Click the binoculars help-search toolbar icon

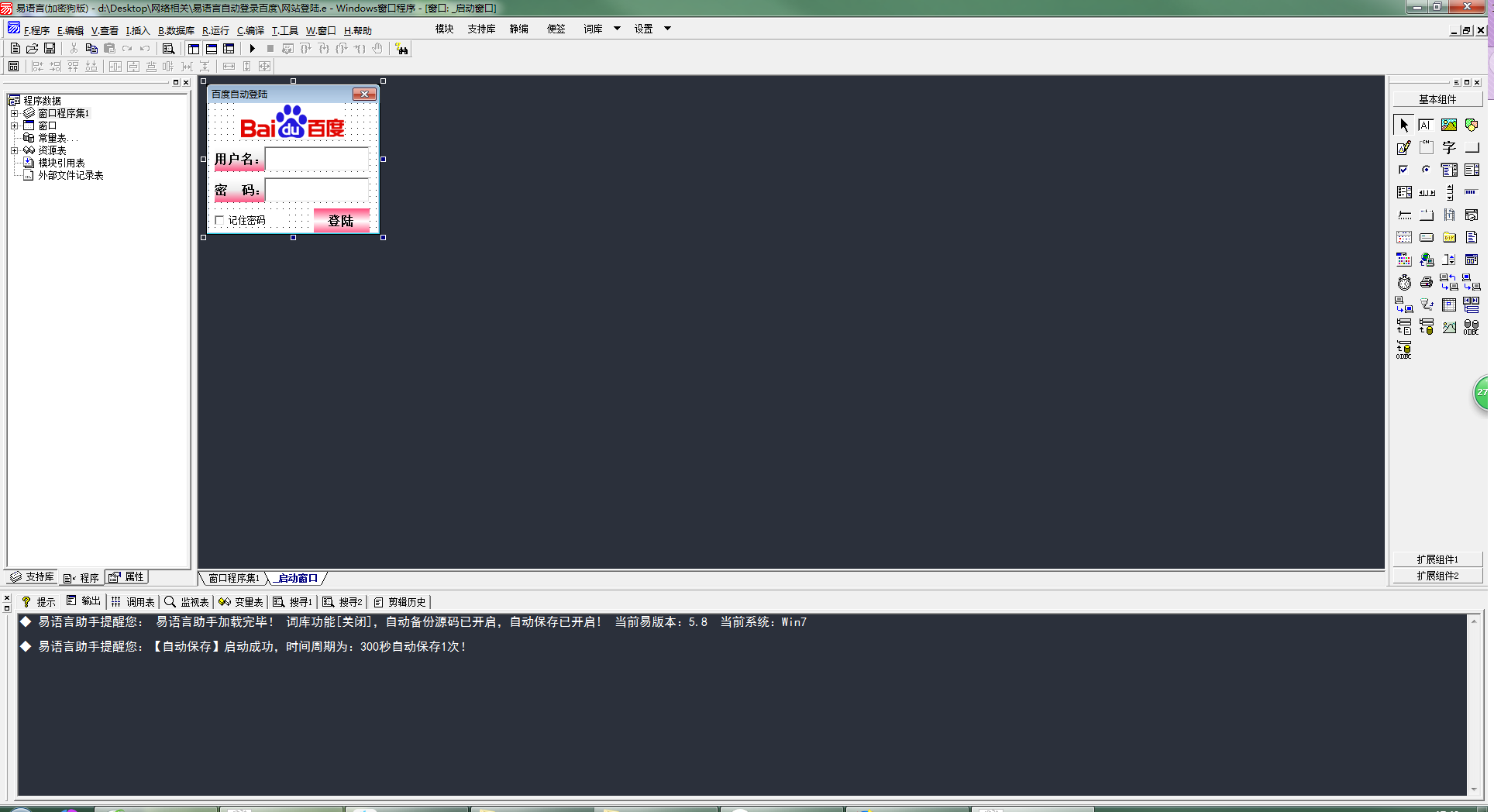[x=401, y=49]
